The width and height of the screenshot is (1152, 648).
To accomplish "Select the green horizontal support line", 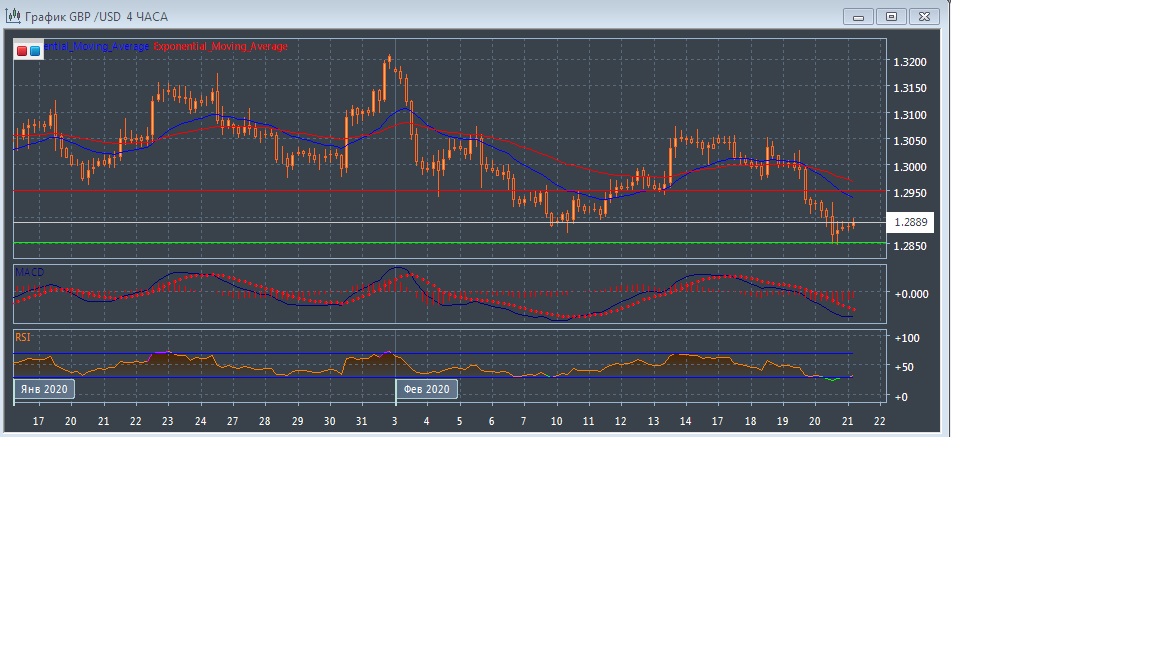I will 450,242.
